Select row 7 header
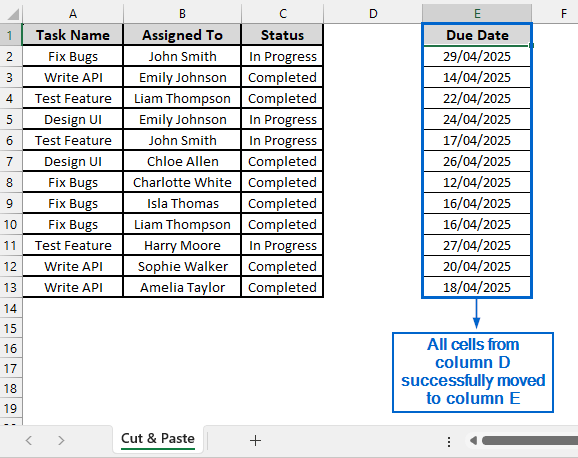The image size is (578, 458). tap(10, 161)
